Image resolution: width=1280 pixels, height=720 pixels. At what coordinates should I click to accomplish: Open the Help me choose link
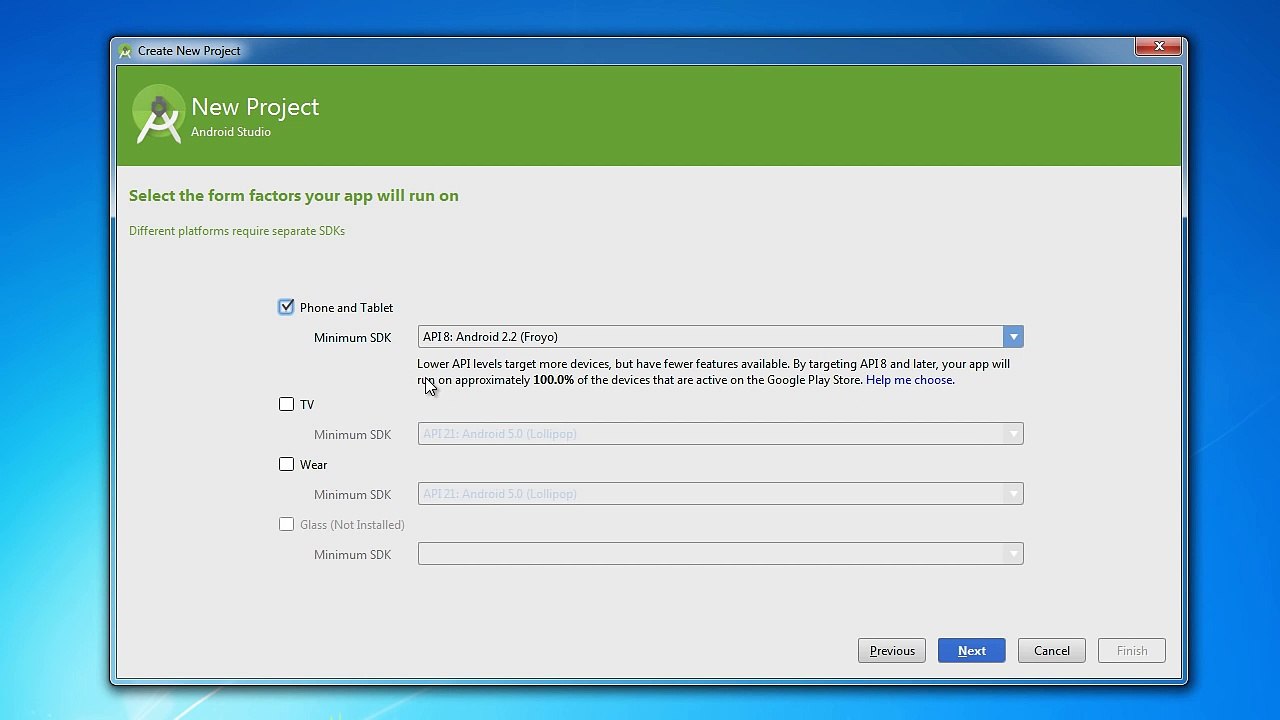click(910, 380)
